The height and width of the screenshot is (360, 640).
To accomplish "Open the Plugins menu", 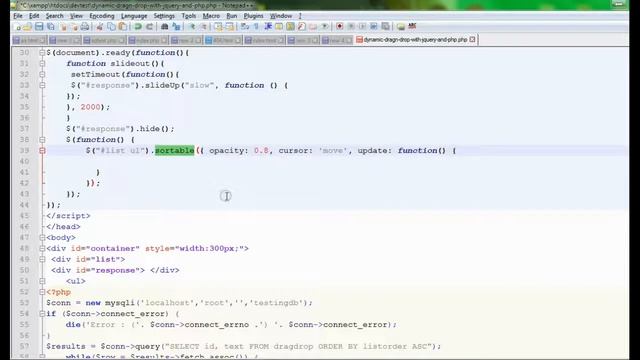I will (253, 16).
